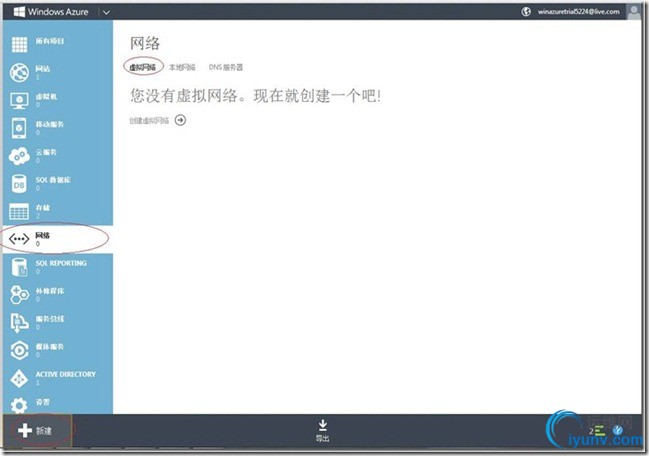Open the 所有项目 all items grid icon
This screenshot has height=456, width=649.
[x=19, y=44]
